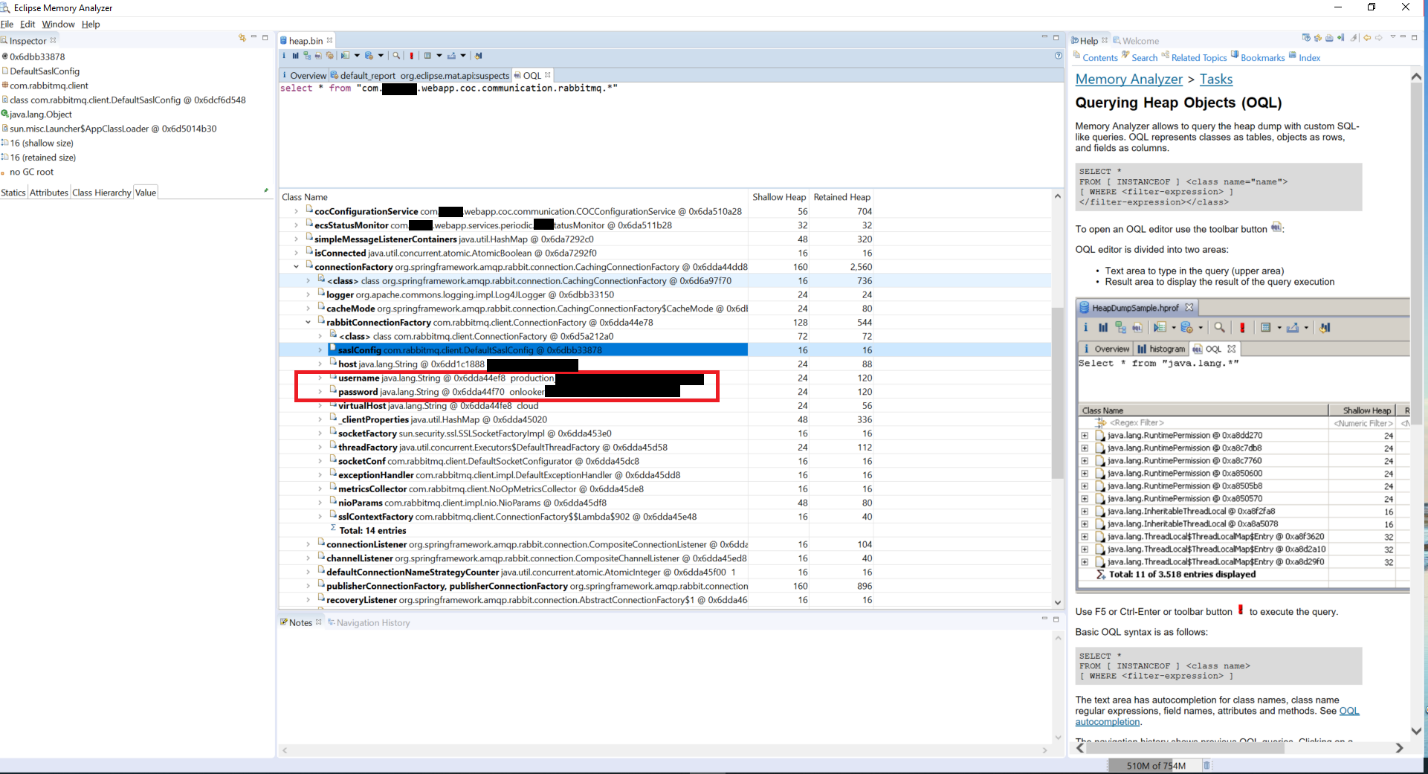Screen dimensions: 1428x774
Task: Open the Tasks breadcrumb link
Action: tap(1216, 79)
